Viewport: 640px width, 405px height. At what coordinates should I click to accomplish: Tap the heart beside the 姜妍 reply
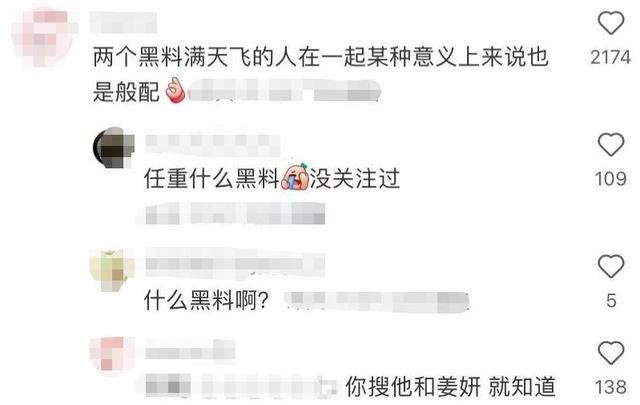(x=611, y=352)
